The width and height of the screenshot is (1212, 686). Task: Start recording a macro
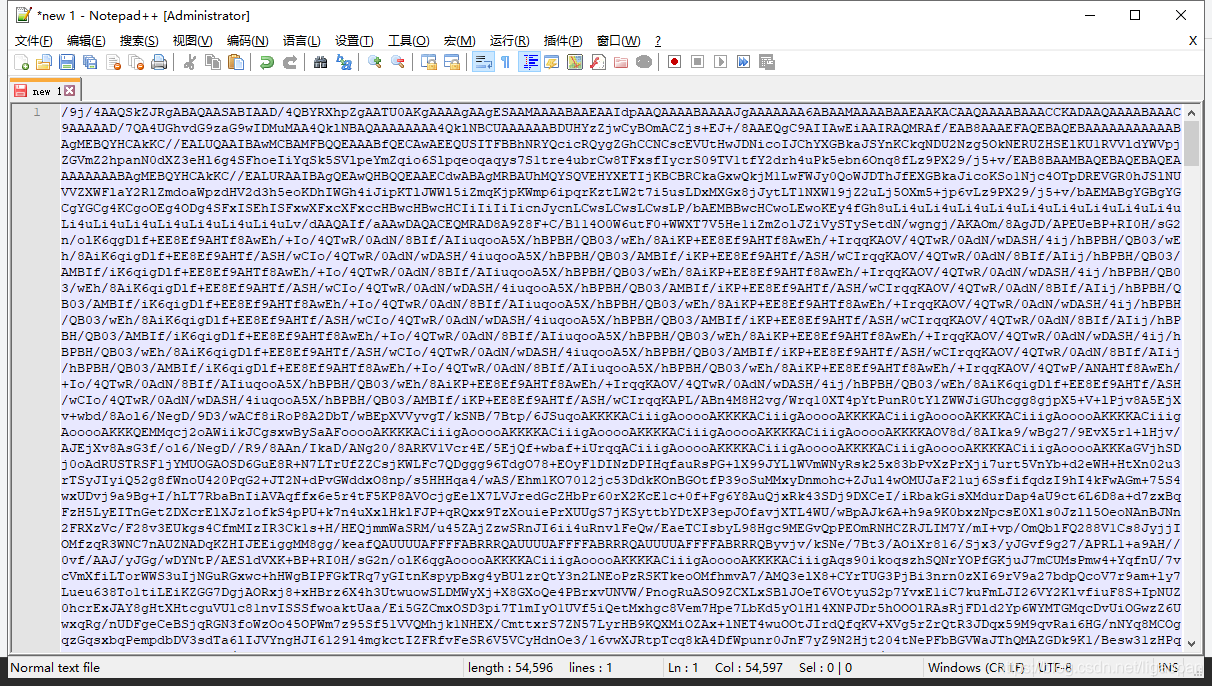674,62
